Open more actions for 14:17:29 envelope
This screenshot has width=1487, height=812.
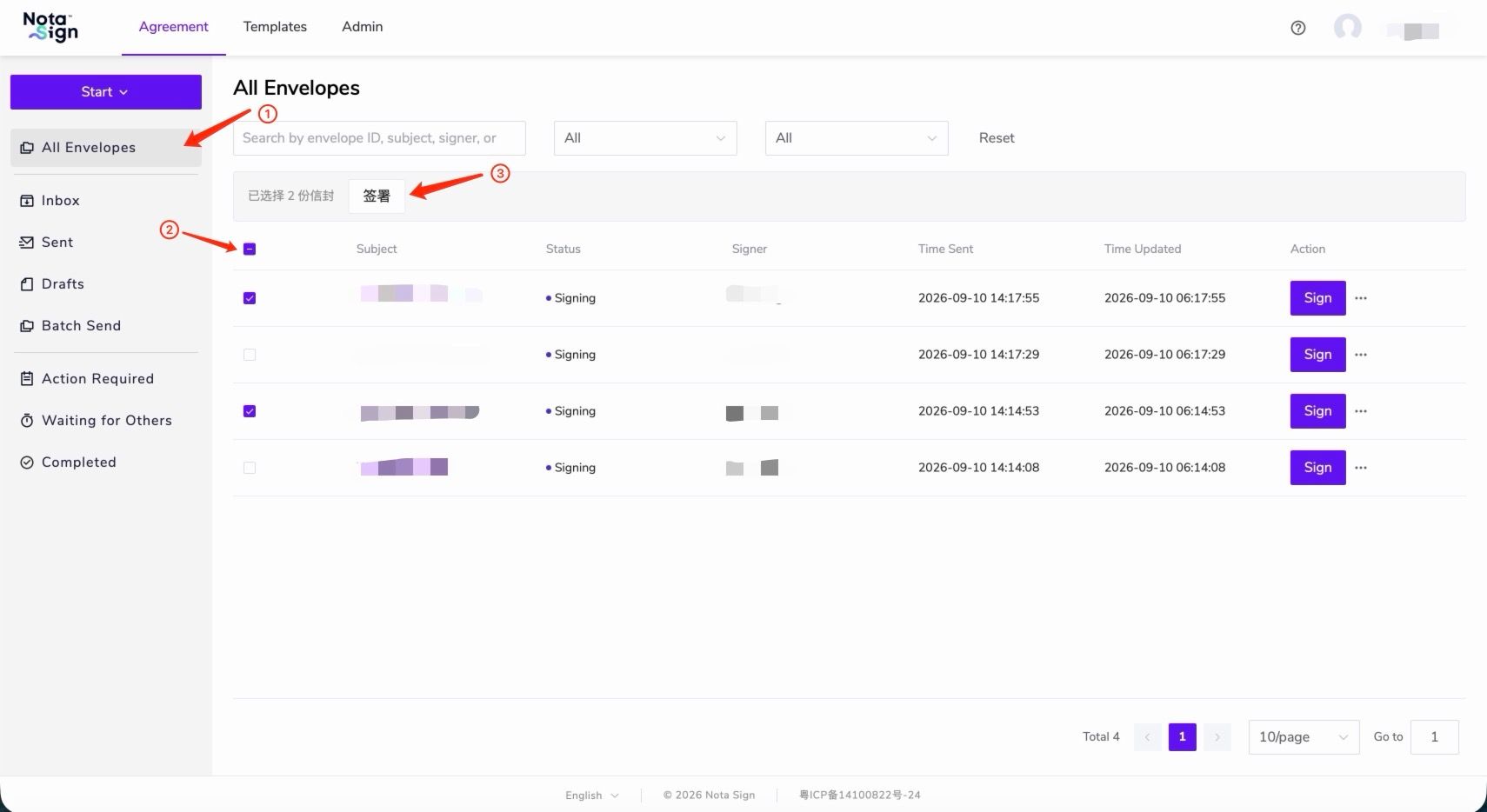(x=1361, y=355)
